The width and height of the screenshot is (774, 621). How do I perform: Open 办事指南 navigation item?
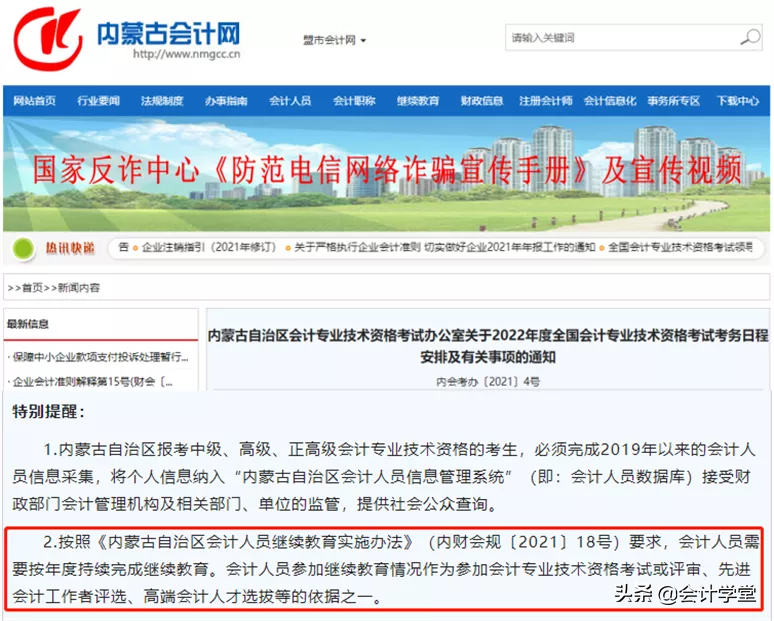226,101
